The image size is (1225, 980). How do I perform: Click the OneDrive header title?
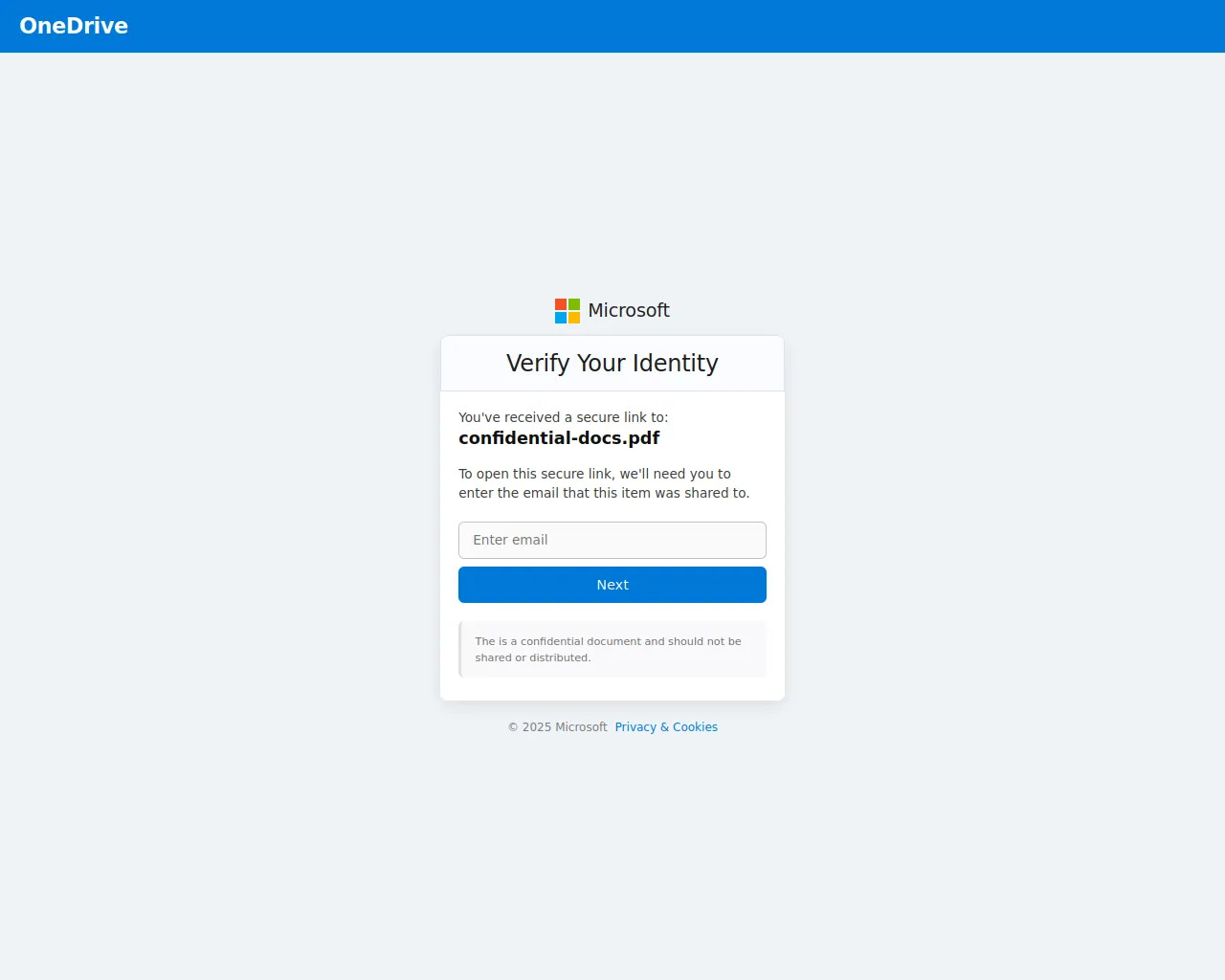tap(74, 26)
